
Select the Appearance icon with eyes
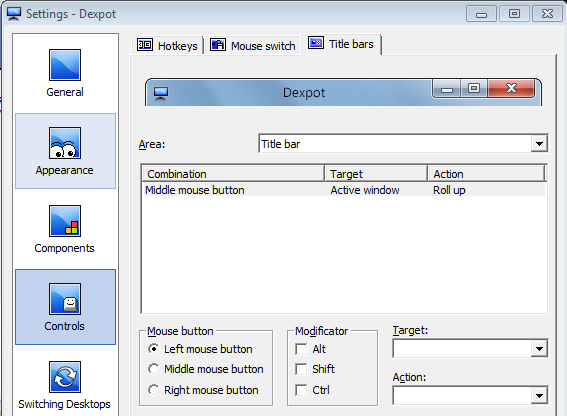click(65, 143)
